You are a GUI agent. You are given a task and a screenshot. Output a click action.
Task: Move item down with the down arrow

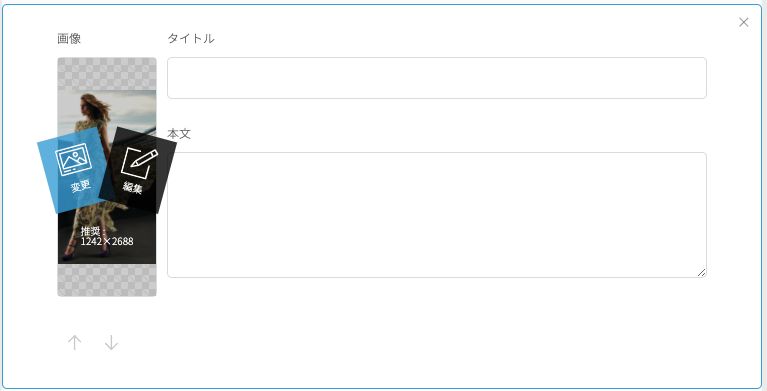point(112,343)
